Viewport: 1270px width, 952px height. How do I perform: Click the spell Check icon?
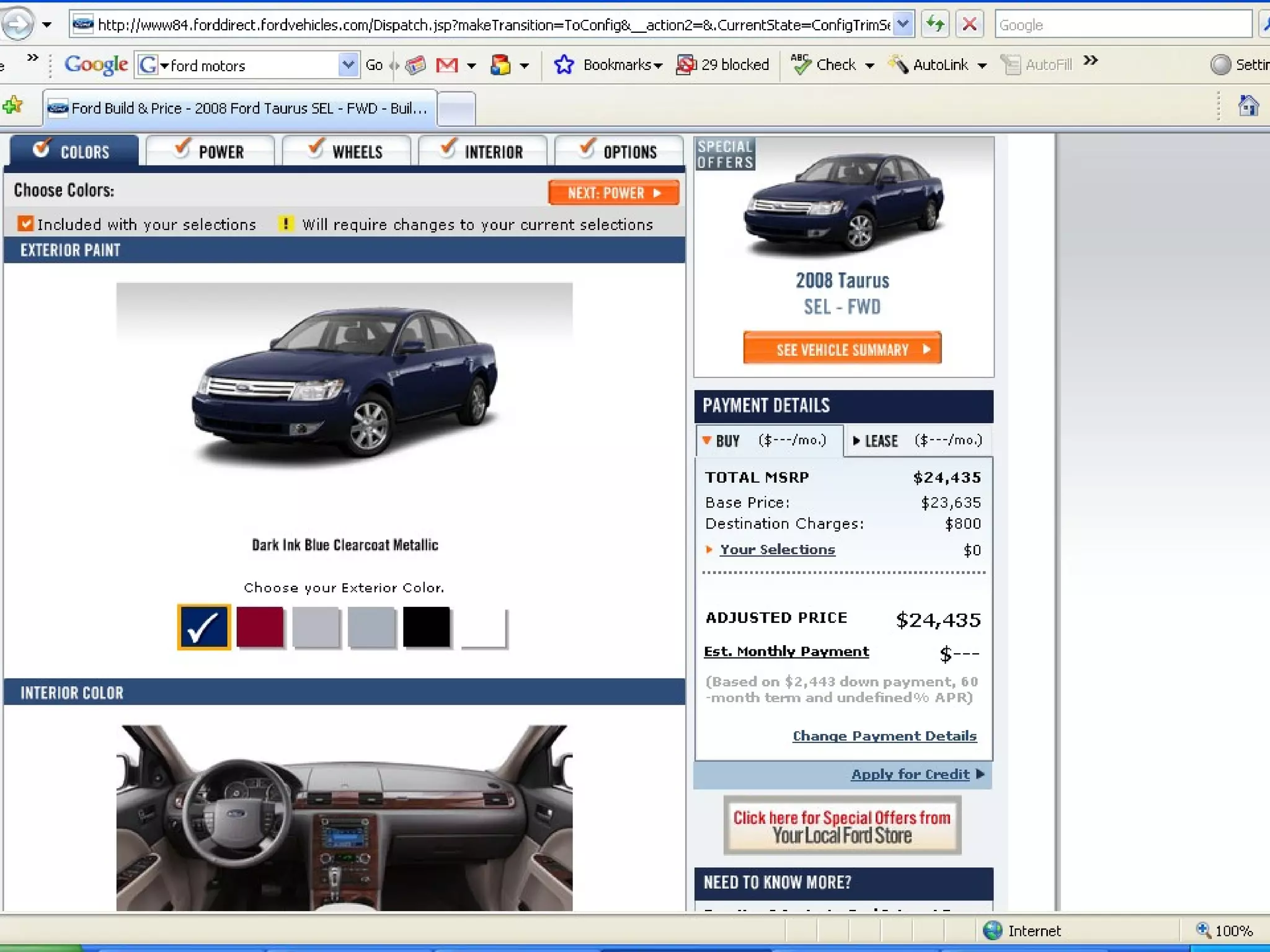(x=801, y=65)
